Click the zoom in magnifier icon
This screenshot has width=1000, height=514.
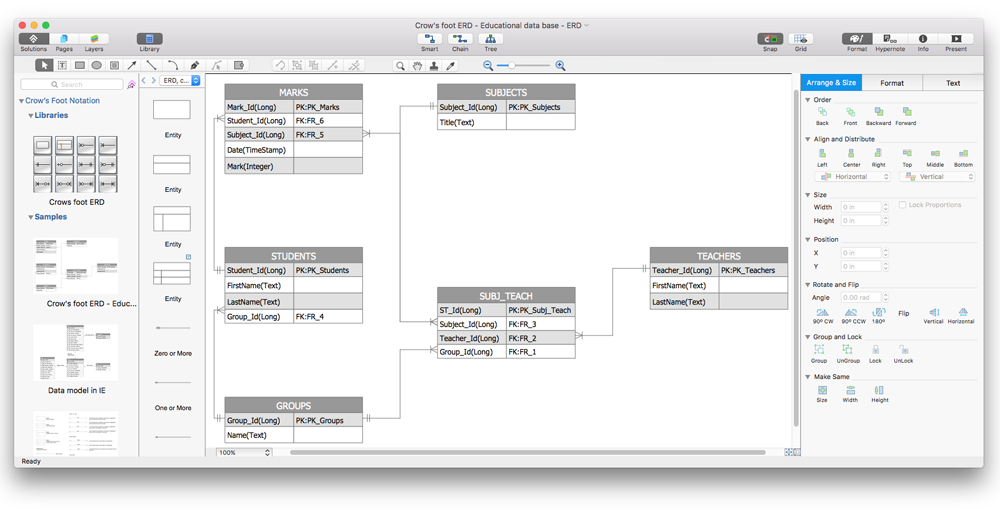(561, 65)
